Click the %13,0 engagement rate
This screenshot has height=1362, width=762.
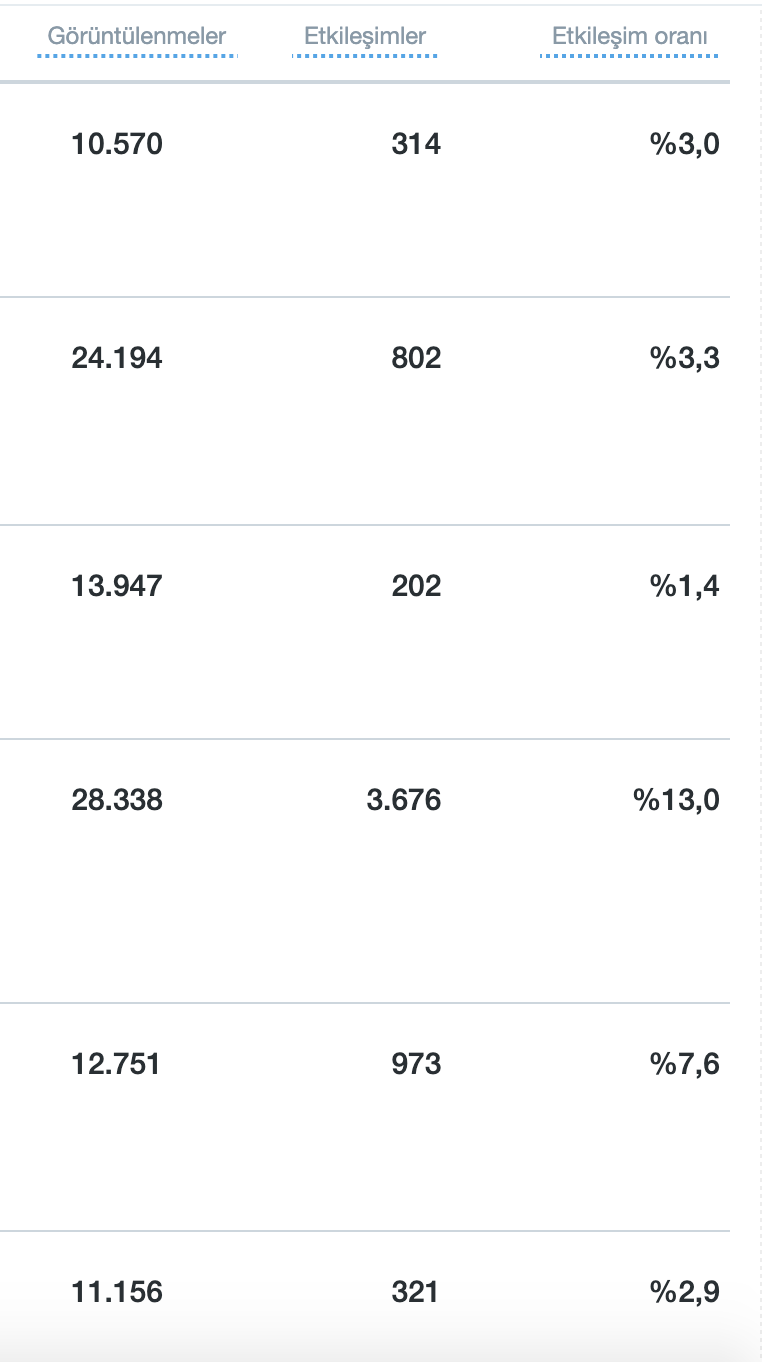676,800
